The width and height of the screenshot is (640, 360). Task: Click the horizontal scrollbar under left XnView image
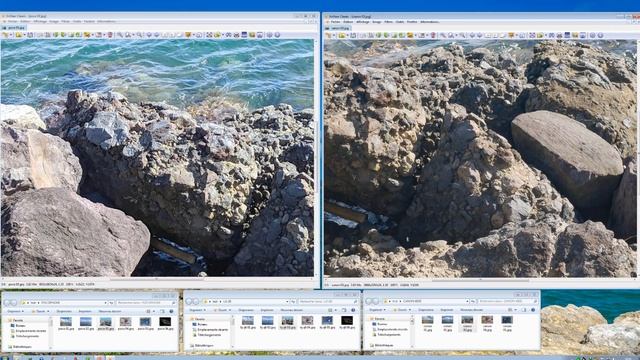(x=157, y=279)
